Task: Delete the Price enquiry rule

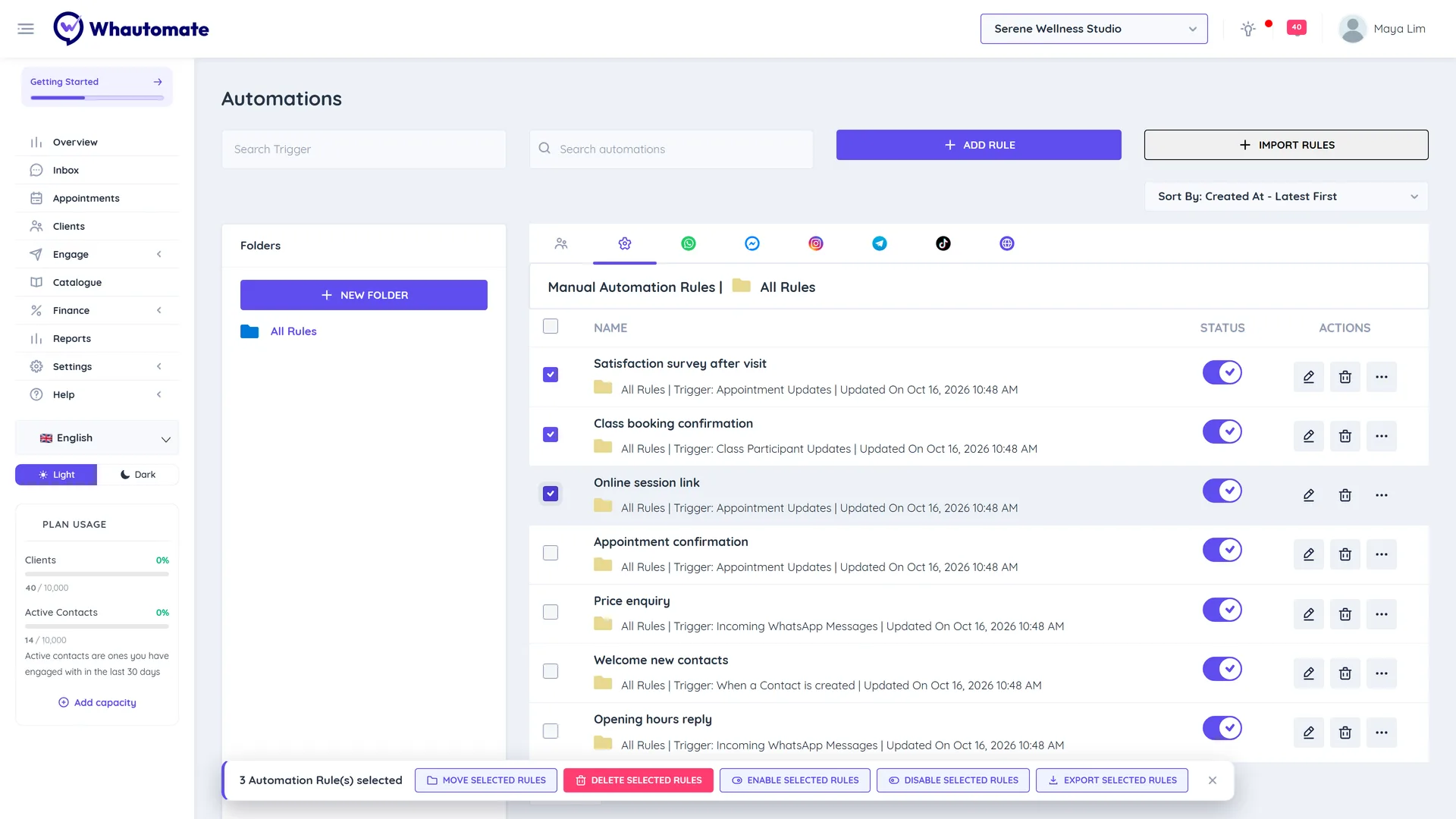Action: pyautogui.click(x=1345, y=614)
